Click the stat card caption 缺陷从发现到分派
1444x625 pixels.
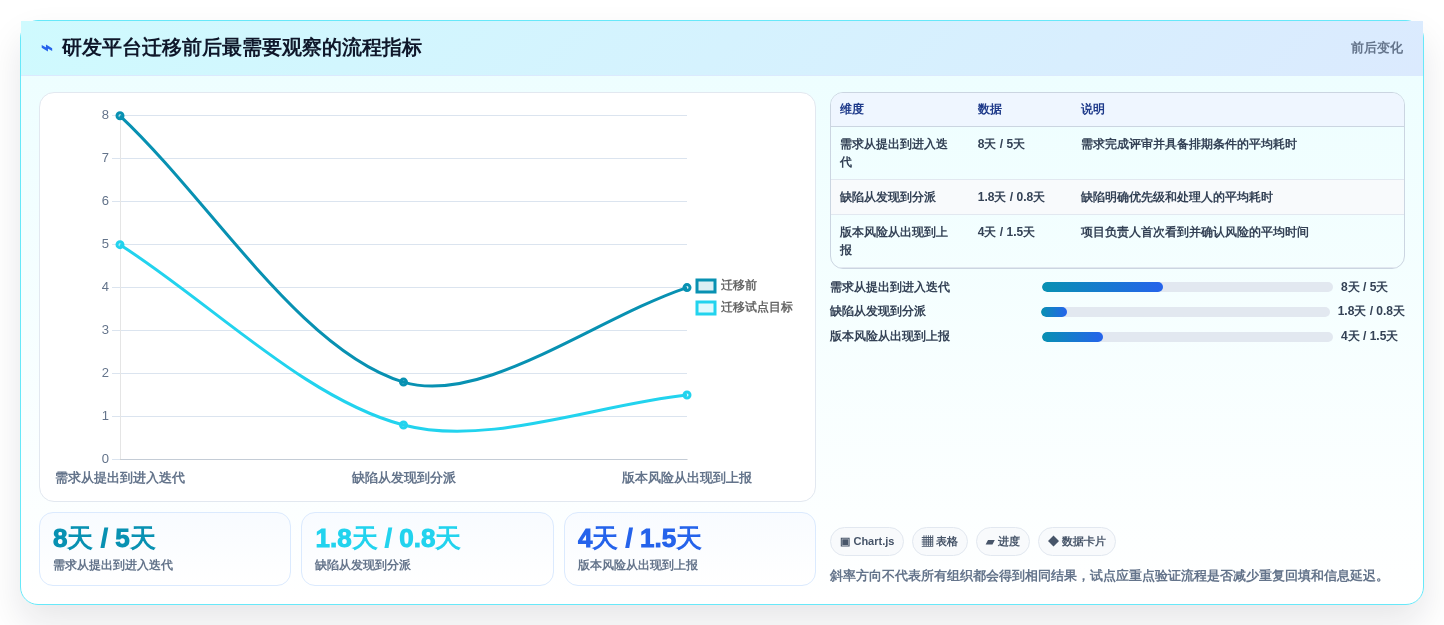[x=363, y=566]
